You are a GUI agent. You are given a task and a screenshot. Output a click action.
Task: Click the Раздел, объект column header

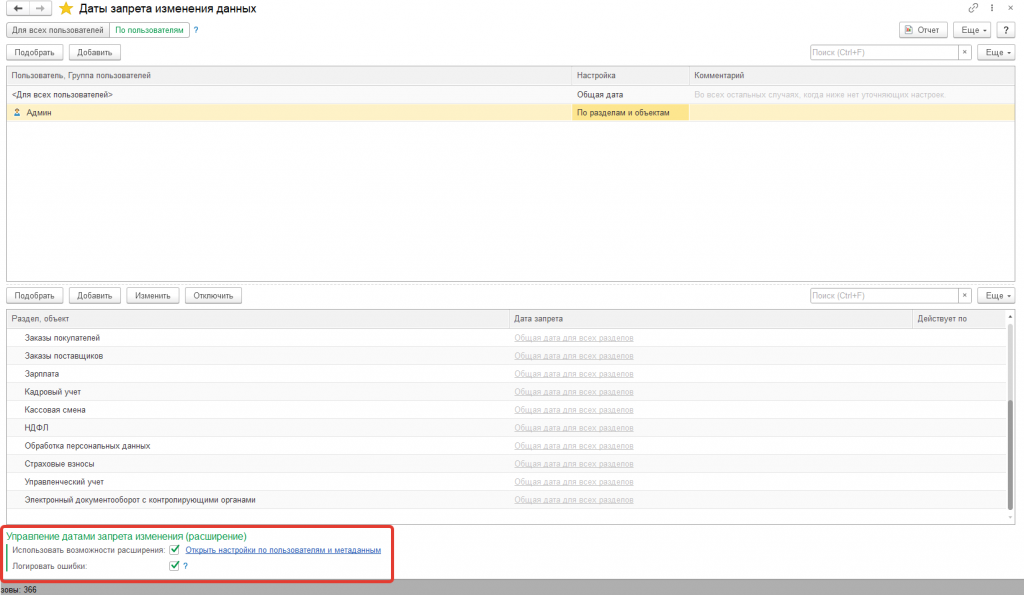pos(258,319)
